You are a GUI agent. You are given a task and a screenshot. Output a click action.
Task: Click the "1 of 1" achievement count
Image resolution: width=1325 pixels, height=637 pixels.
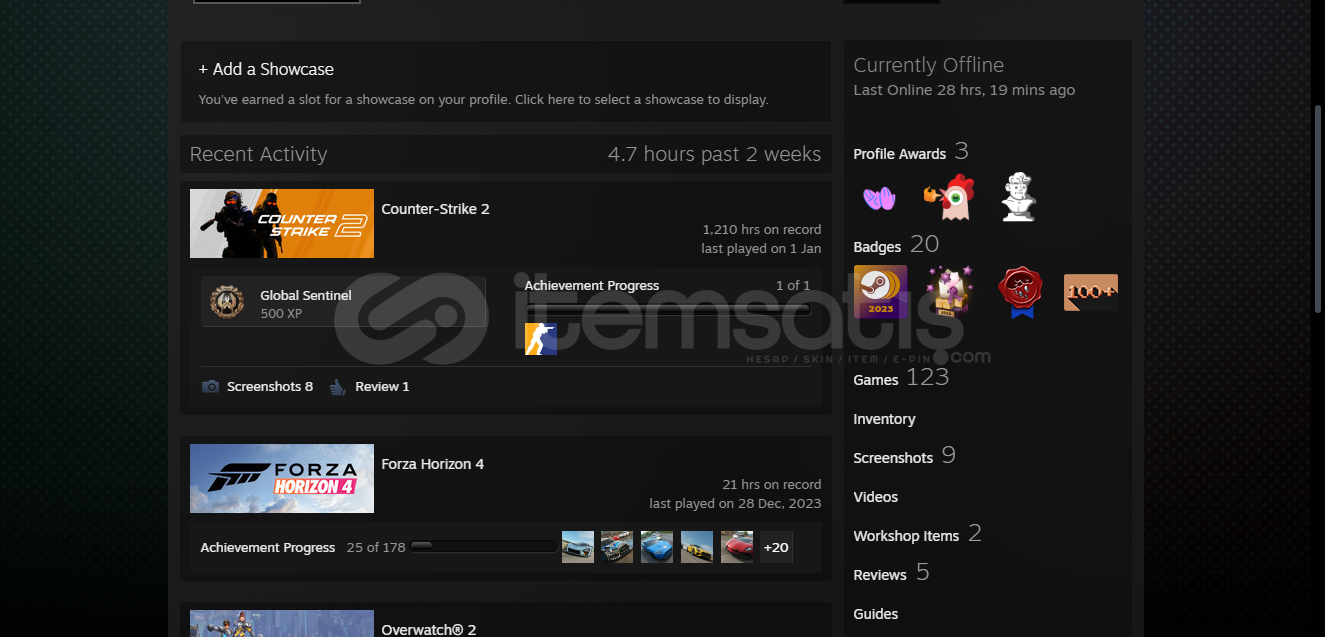793,286
